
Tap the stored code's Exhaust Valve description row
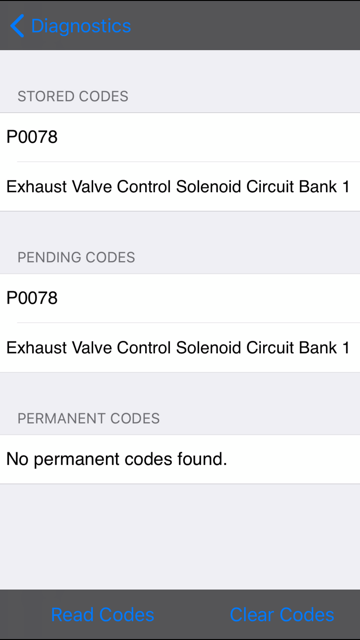pos(180,187)
